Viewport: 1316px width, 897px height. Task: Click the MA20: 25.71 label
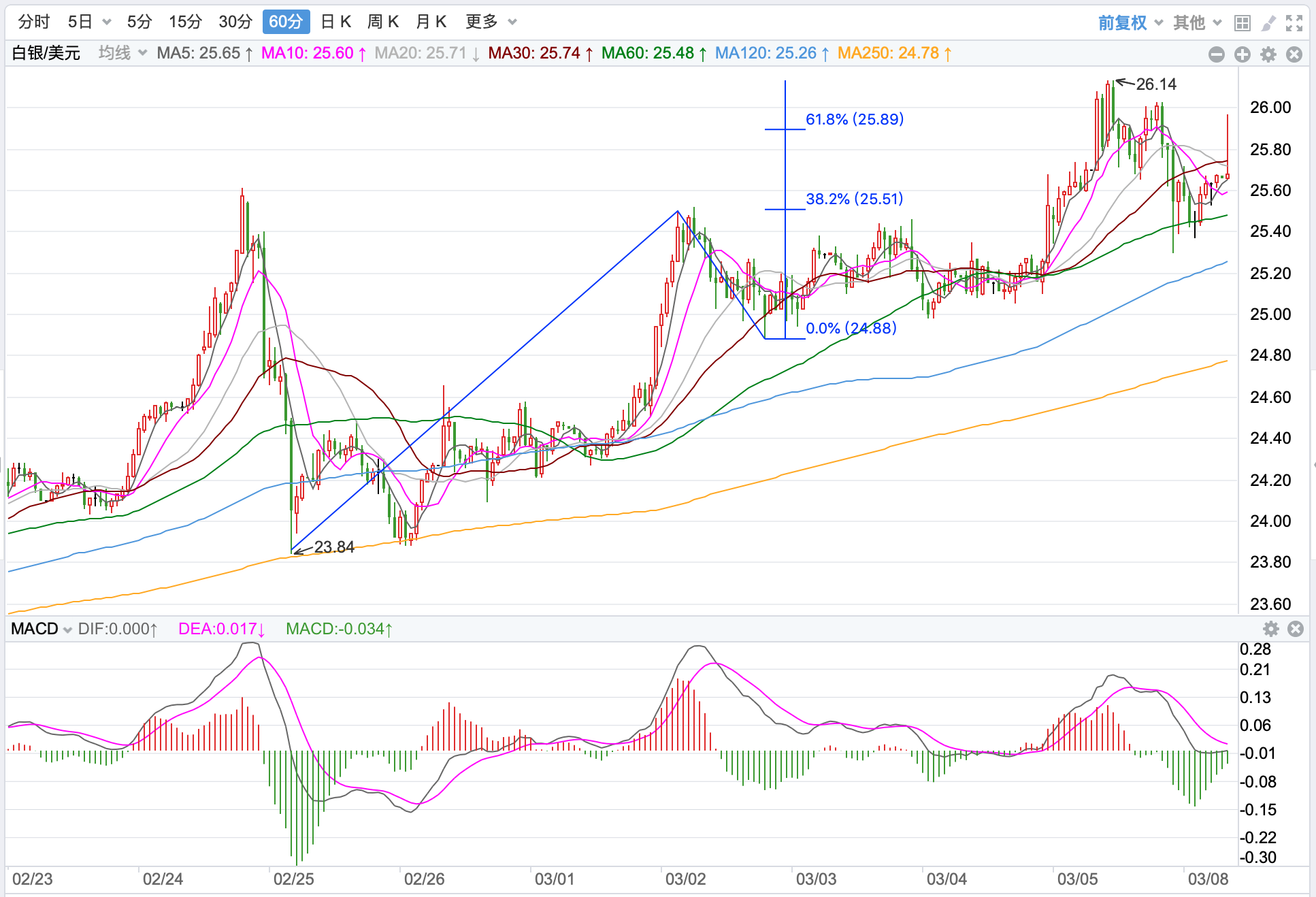427,53
